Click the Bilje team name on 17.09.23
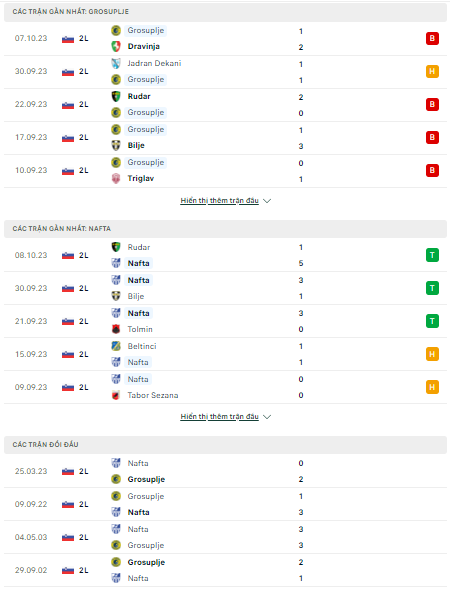The width and height of the screenshot is (450, 589). [136, 146]
